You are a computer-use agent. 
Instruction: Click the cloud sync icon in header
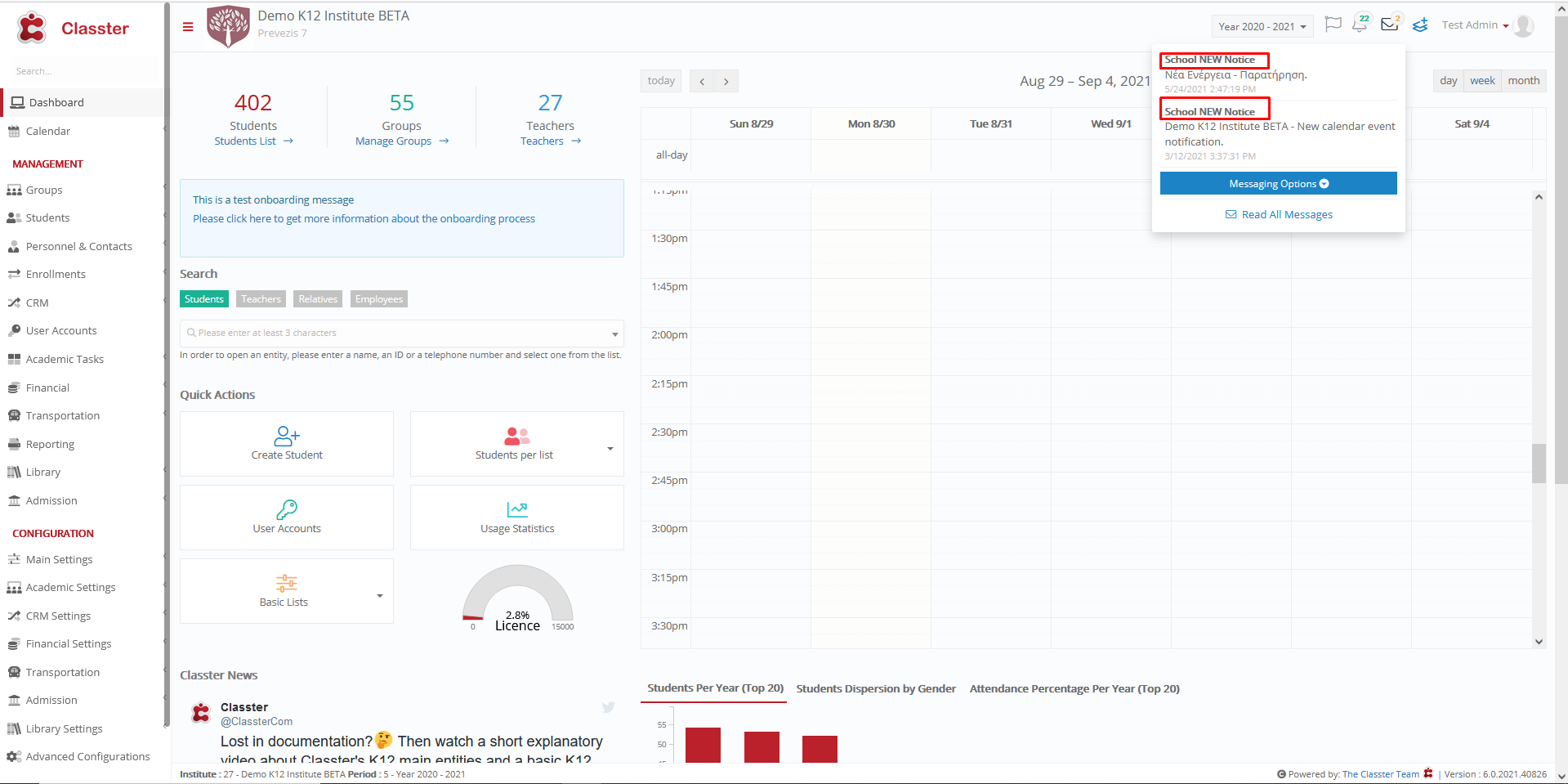[1420, 25]
